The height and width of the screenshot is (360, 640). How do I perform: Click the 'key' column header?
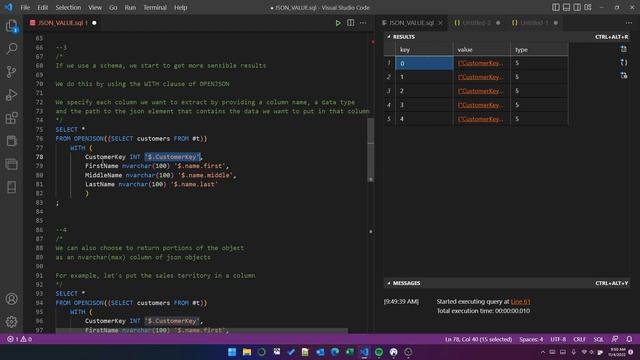click(x=424, y=49)
